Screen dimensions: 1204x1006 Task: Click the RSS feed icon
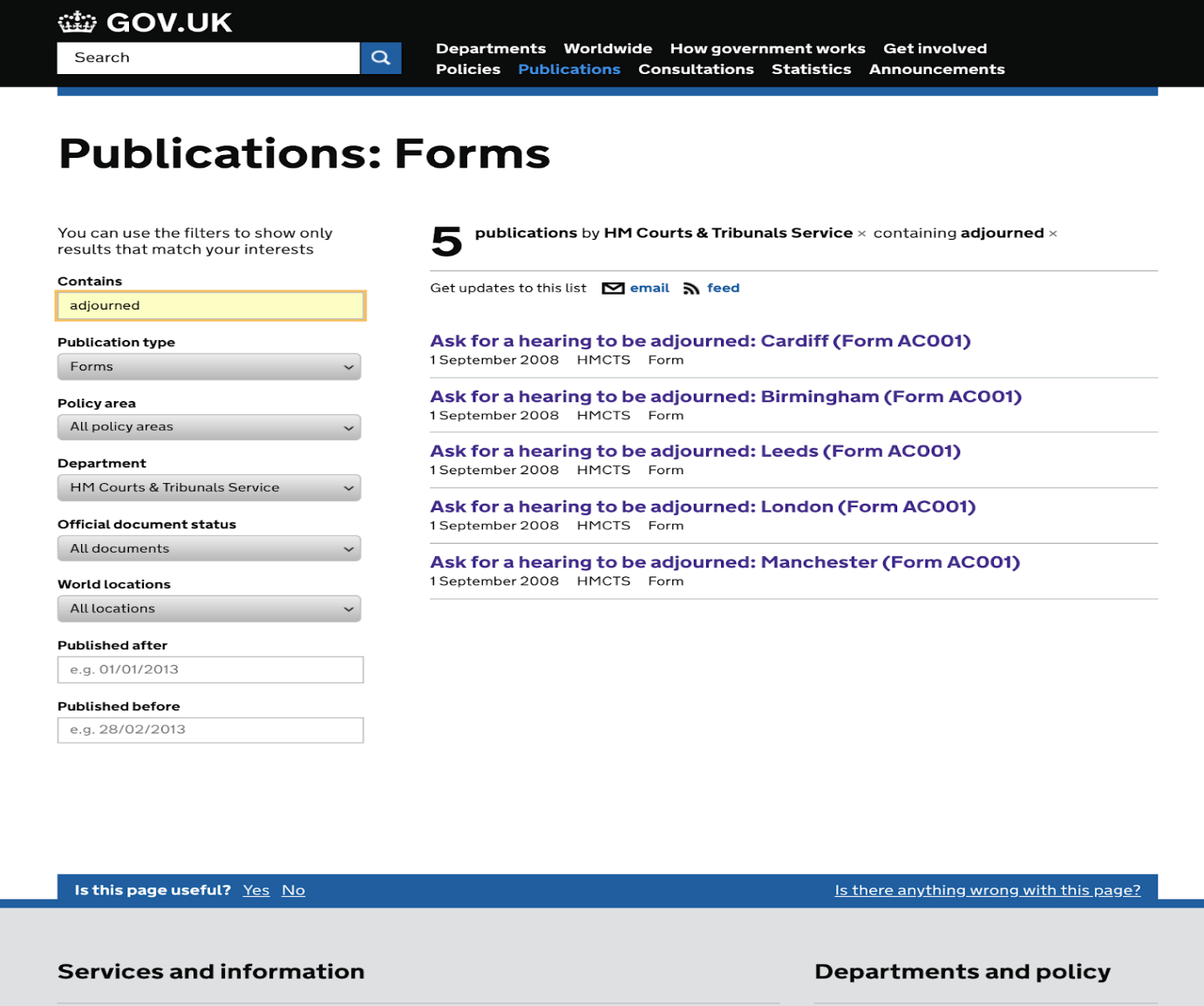[x=691, y=289]
